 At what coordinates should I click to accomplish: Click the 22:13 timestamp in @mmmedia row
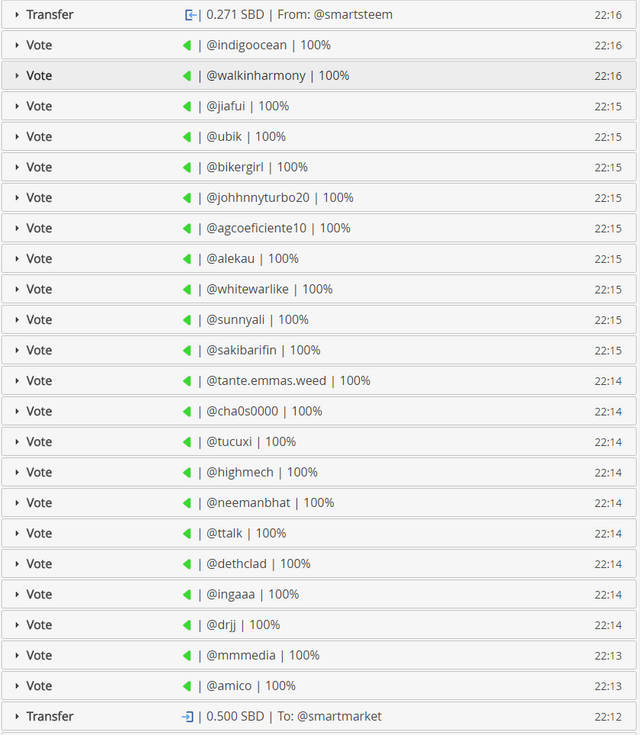(x=608, y=656)
